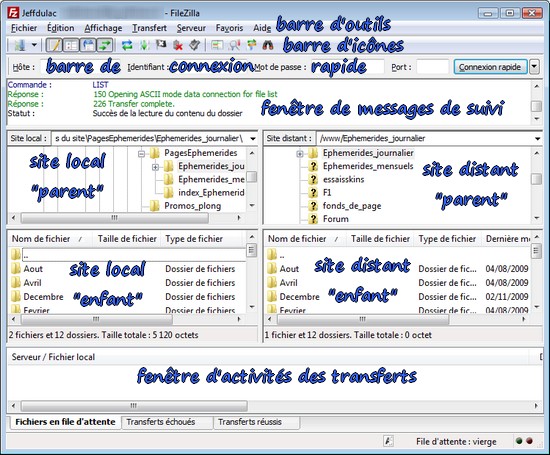Sort local list by Taille de fichier
The height and width of the screenshot is (455, 550).
tap(127, 239)
